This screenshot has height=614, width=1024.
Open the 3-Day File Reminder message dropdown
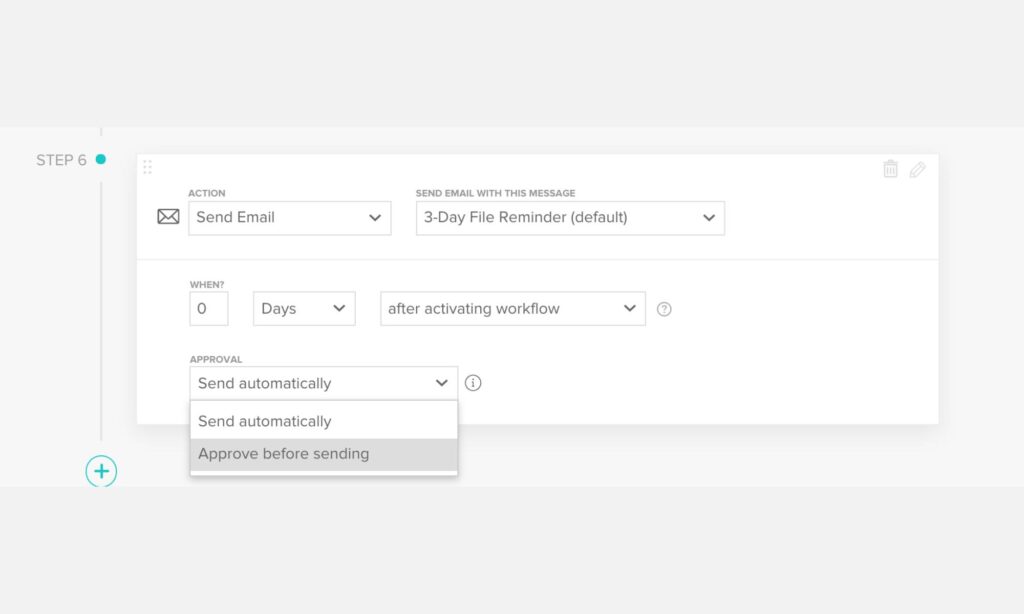click(x=570, y=218)
